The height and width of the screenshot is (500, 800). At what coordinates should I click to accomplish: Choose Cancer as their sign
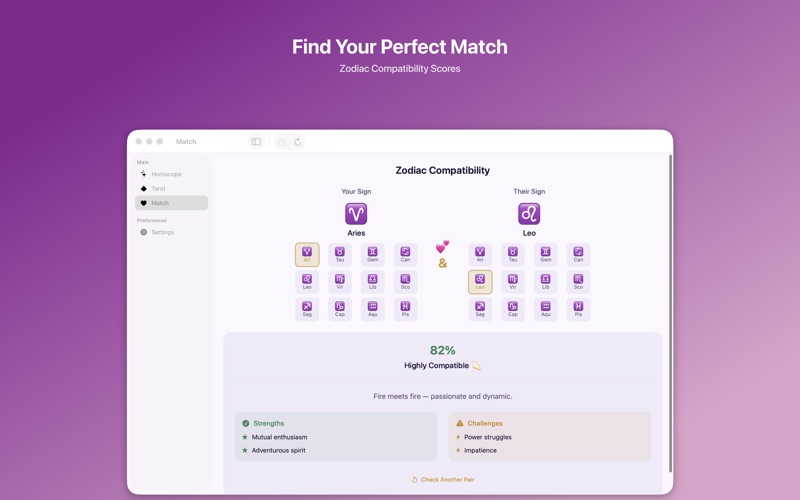pos(578,254)
